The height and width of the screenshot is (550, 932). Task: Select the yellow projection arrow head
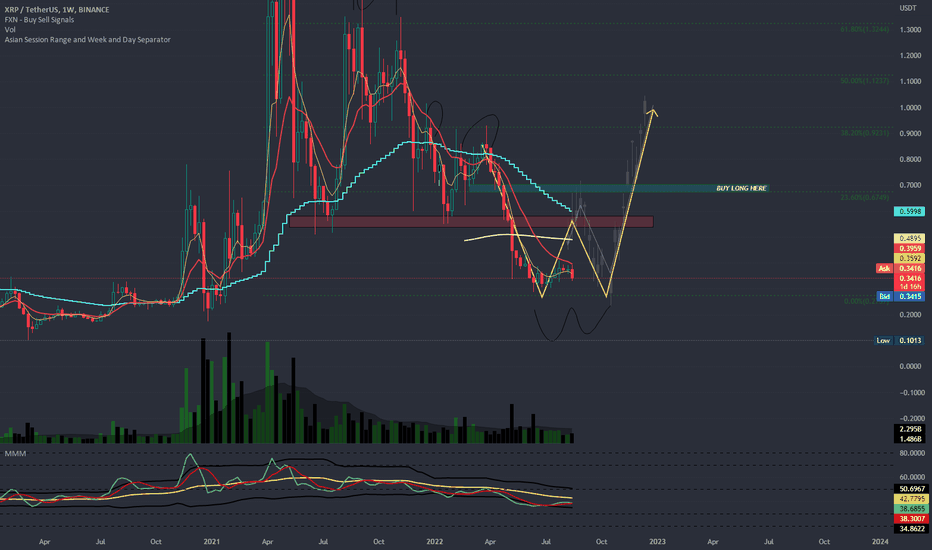coord(654,111)
